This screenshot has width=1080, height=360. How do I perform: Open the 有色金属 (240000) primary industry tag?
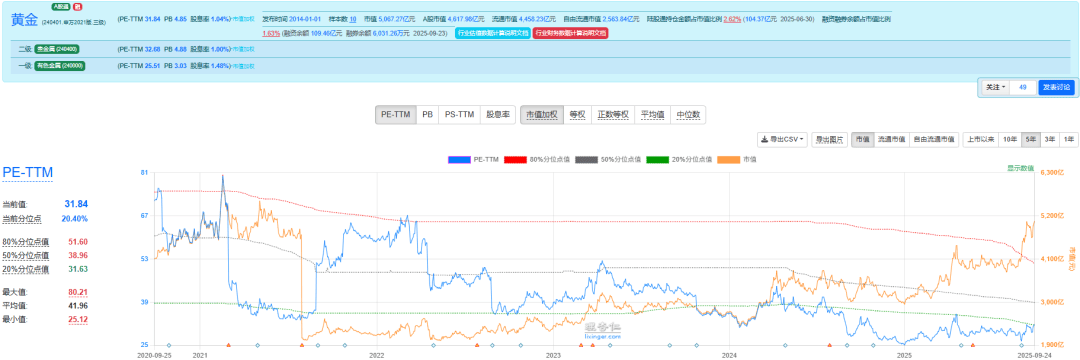point(59,66)
